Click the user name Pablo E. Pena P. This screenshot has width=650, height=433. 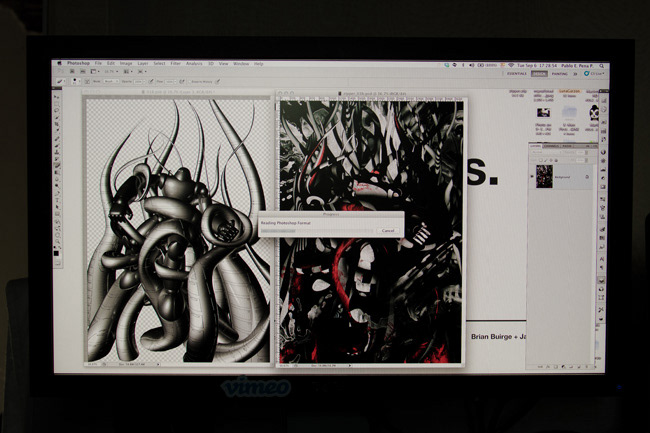tap(577, 65)
